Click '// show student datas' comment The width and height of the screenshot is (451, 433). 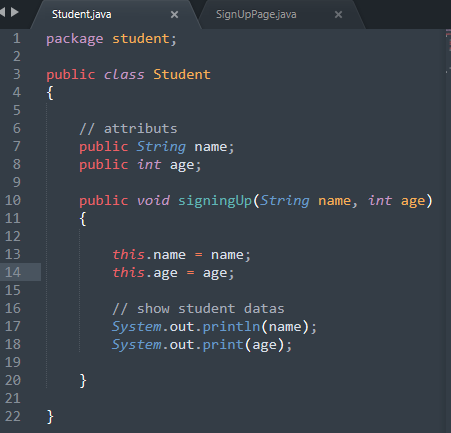point(198,309)
